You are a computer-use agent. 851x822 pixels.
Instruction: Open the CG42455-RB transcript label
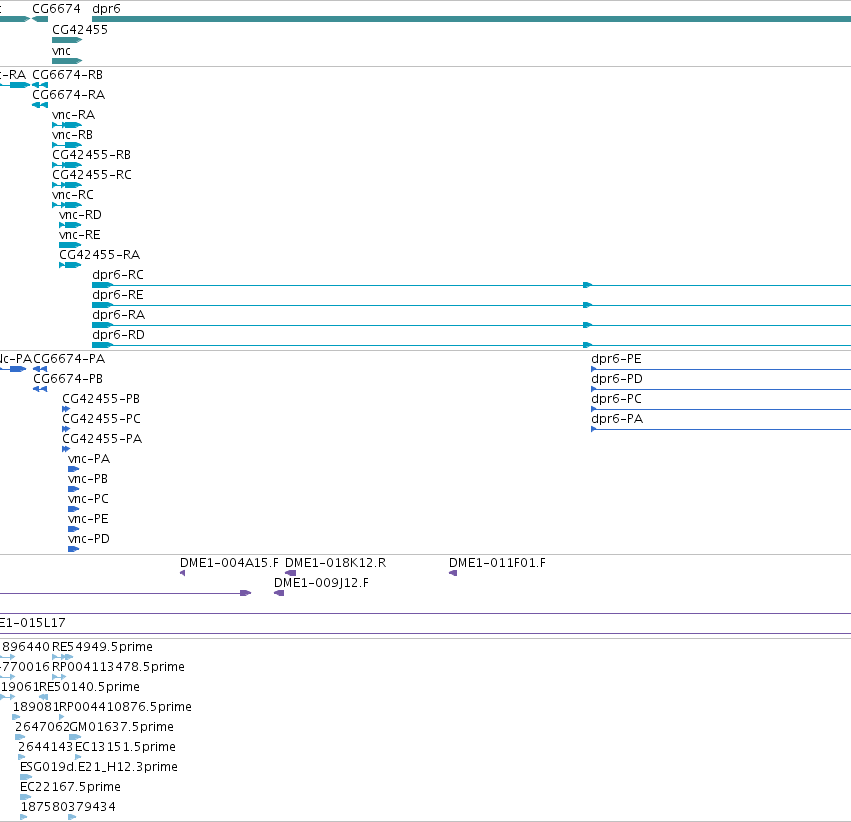coord(91,155)
